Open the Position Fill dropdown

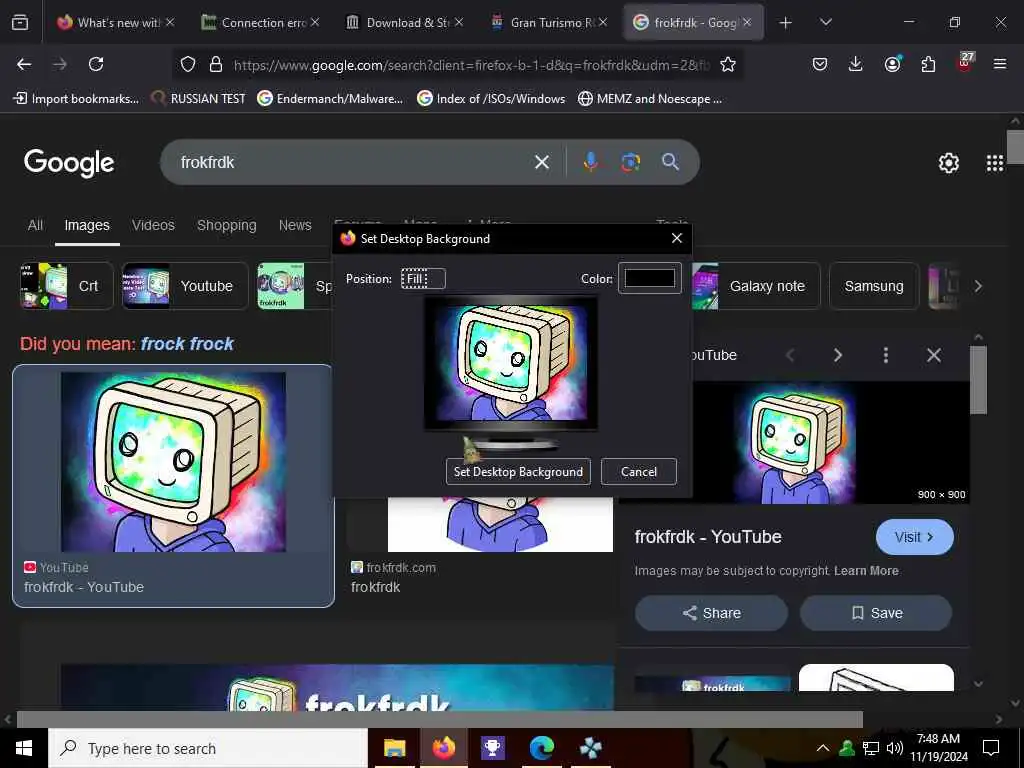coord(423,279)
